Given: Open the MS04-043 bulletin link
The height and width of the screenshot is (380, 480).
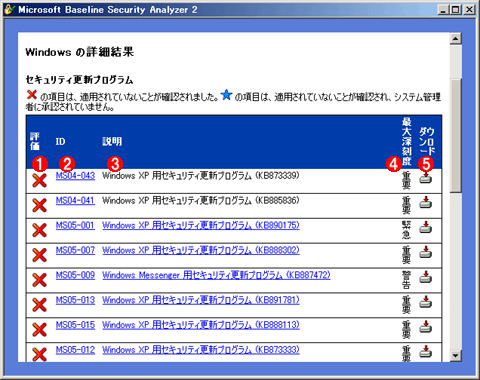Looking at the screenshot, I should coord(75,176).
